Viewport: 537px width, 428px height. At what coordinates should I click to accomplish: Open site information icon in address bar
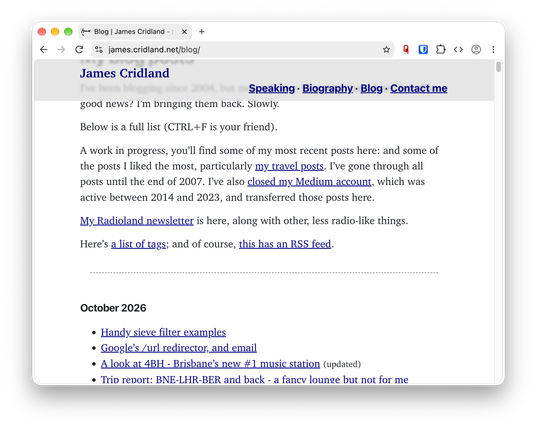coord(99,50)
